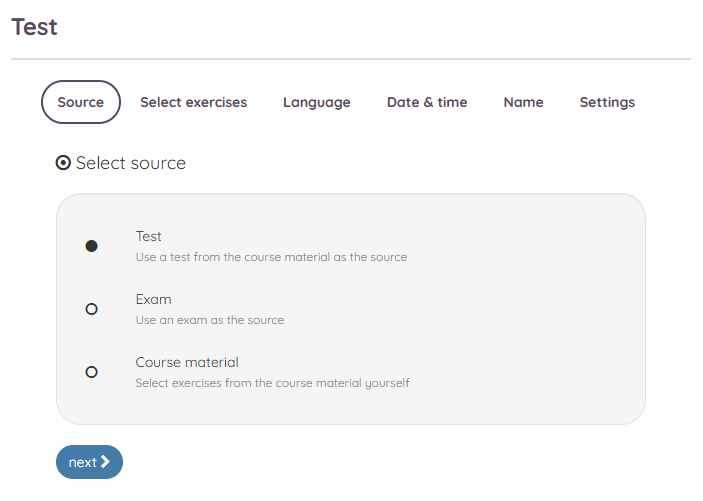Viewport: 703px width, 501px height.
Task: Click the target icon beside Select source
Action: (x=63, y=163)
